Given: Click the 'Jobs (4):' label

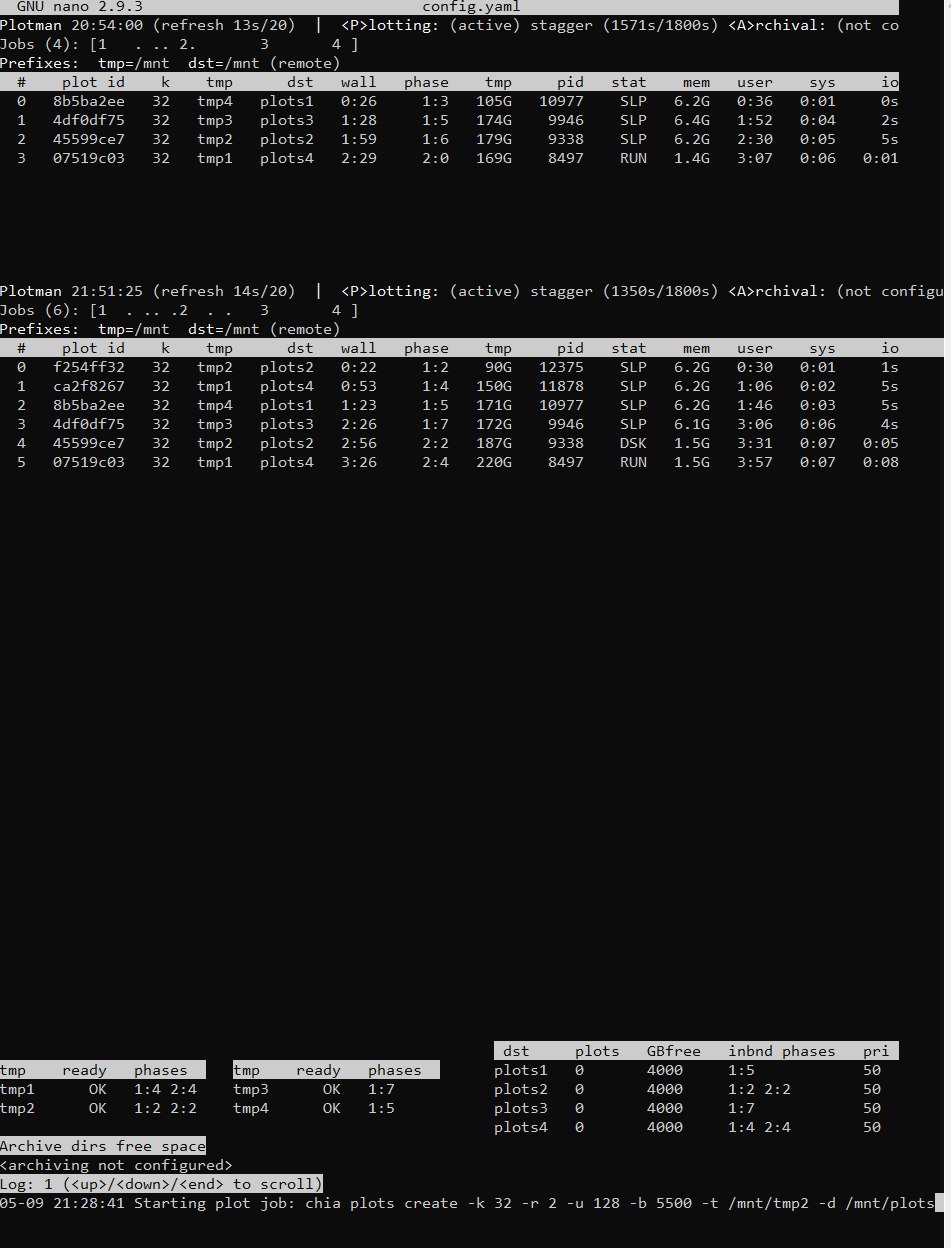Looking at the screenshot, I should [40, 44].
